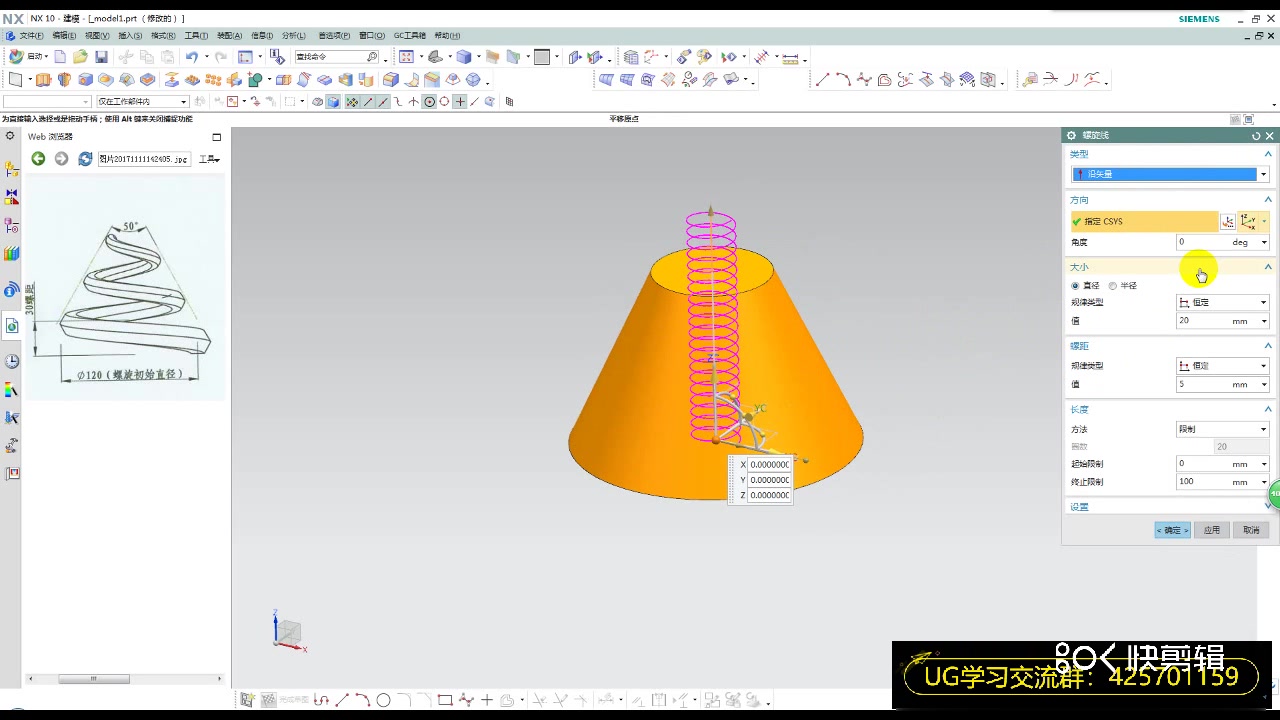Click the 启动 start button

28,57
